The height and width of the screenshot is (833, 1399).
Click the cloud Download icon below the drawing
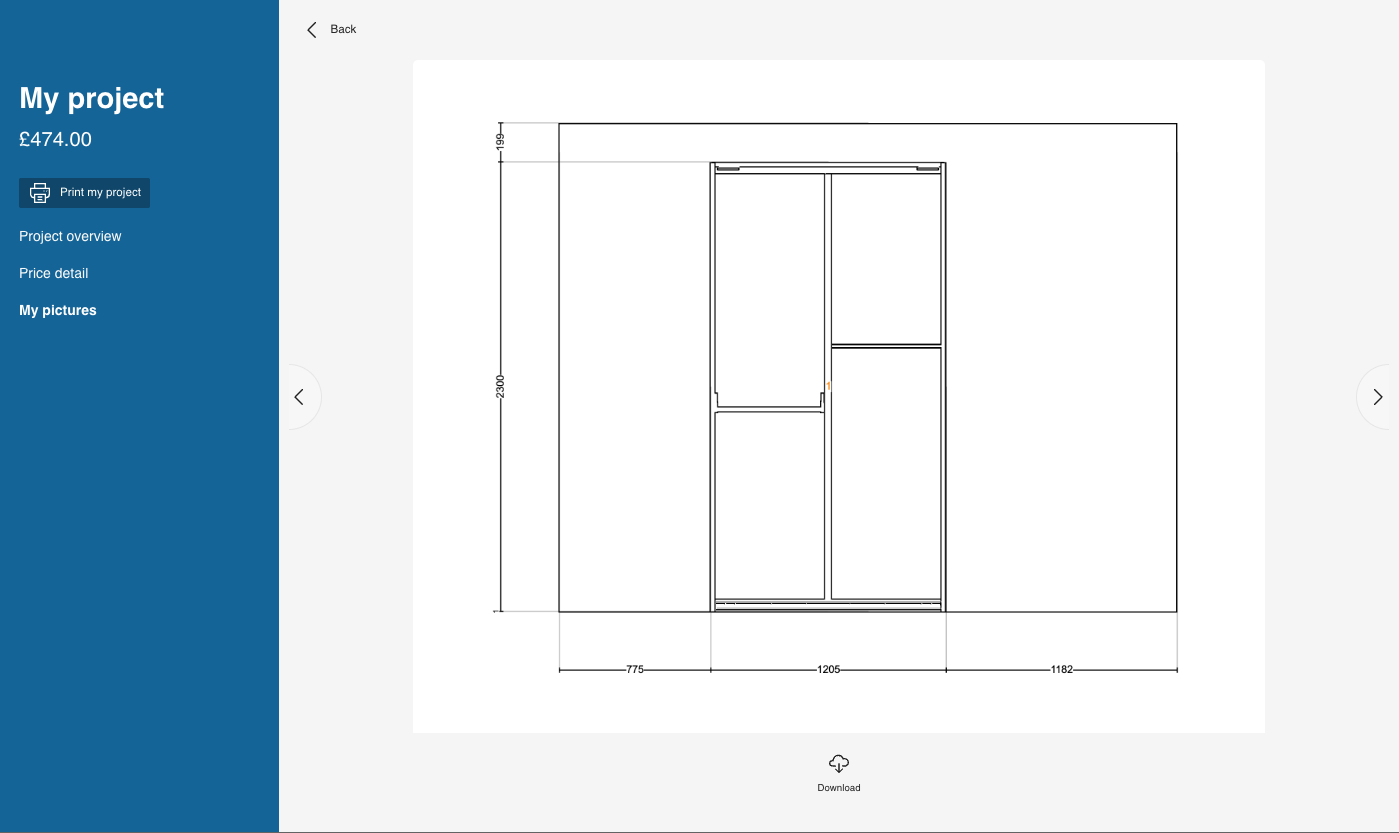(838, 762)
